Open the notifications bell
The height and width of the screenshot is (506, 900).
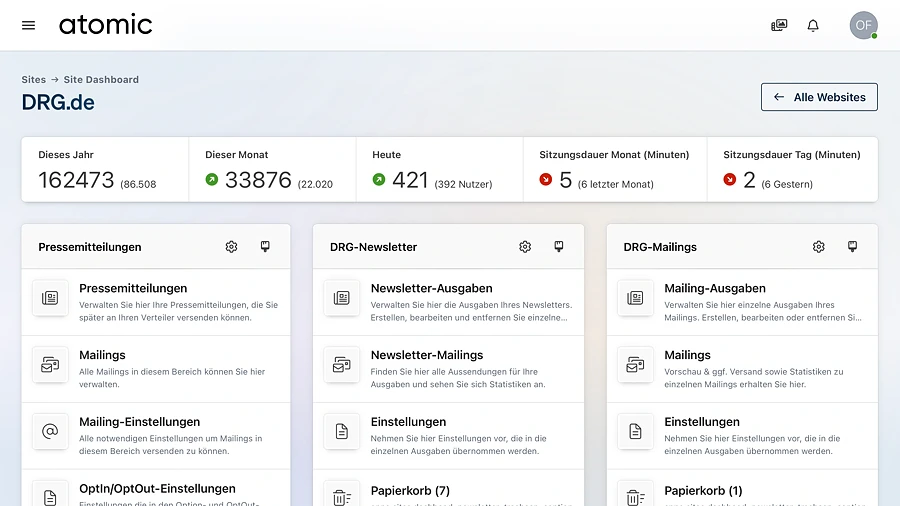tap(813, 25)
